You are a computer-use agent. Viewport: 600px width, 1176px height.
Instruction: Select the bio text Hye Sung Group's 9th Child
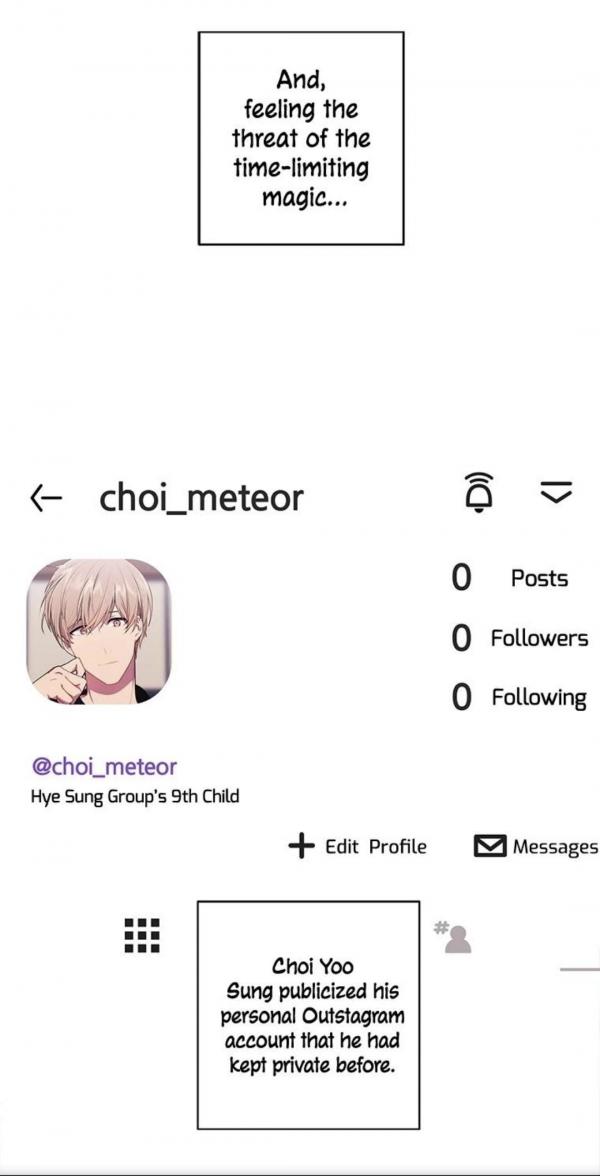pyautogui.click(x=135, y=796)
